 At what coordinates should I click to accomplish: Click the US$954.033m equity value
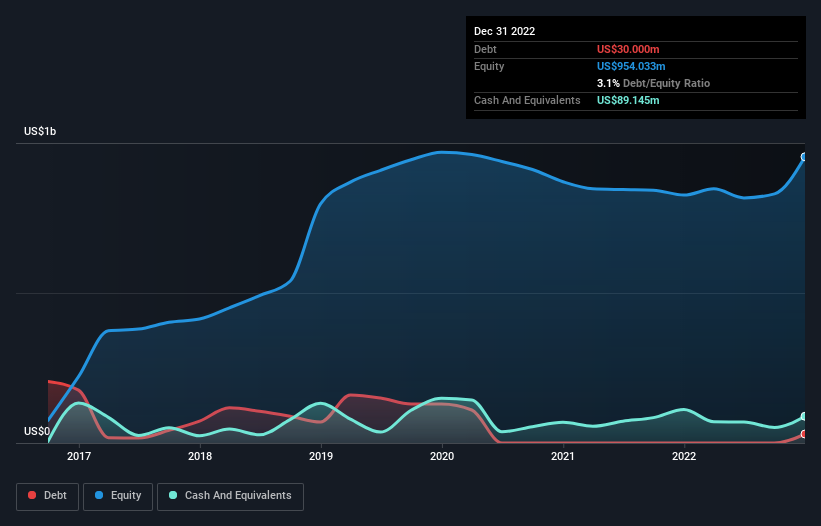pyautogui.click(x=631, y=66)
